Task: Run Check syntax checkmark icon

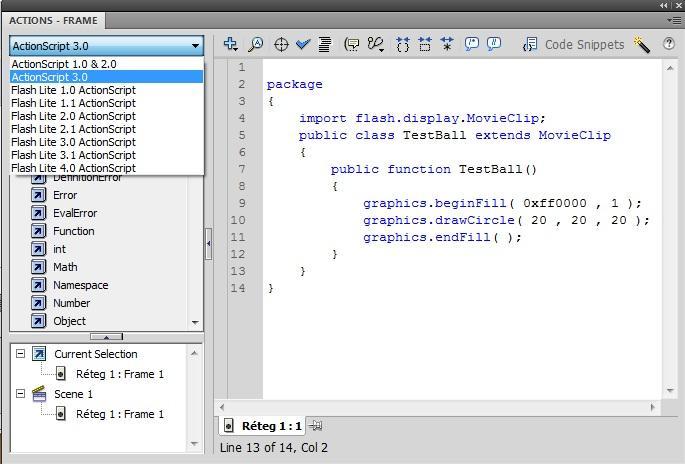Action: click(303, 44)
